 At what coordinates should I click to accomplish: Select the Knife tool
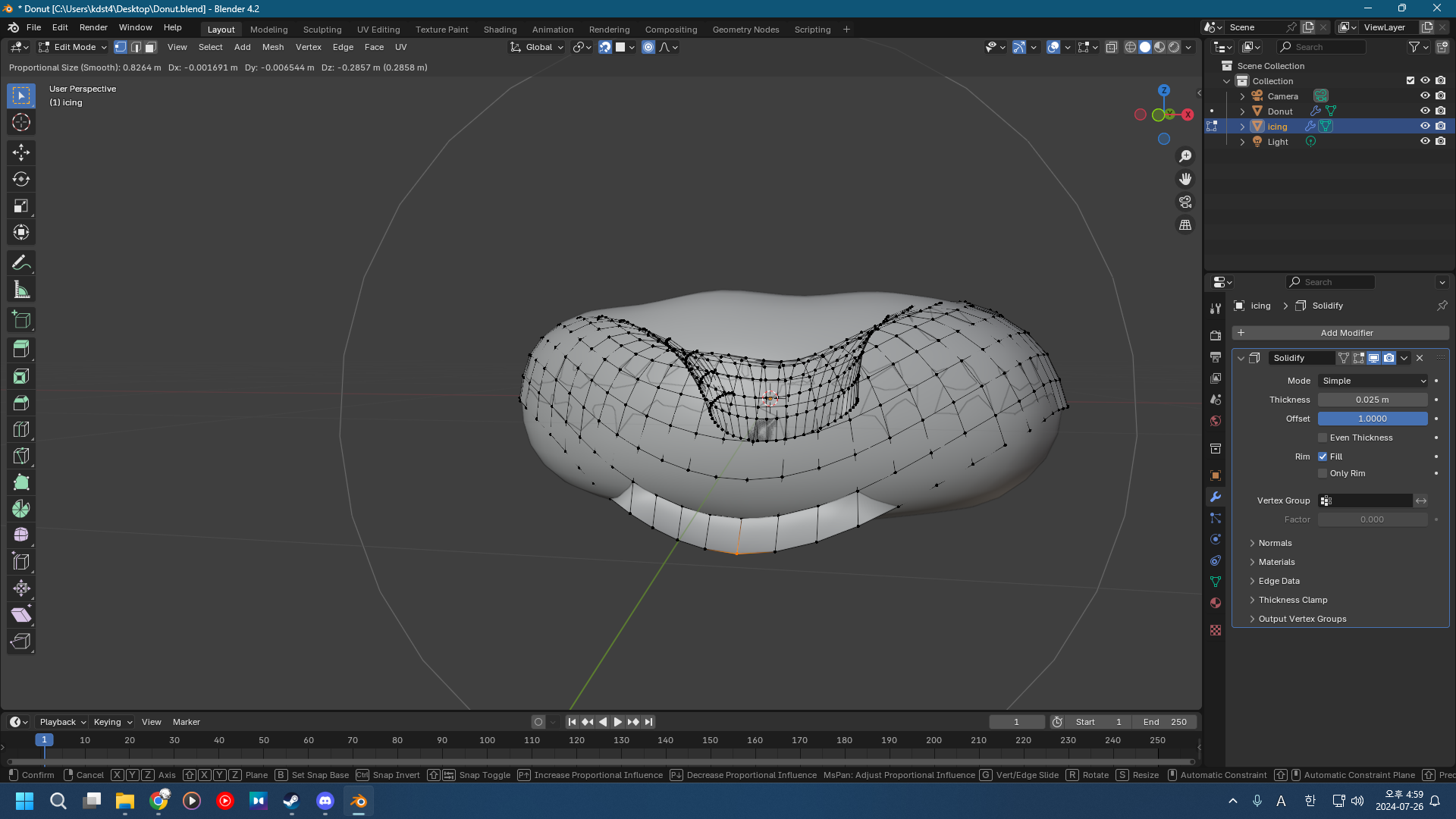tap(20, 456)
